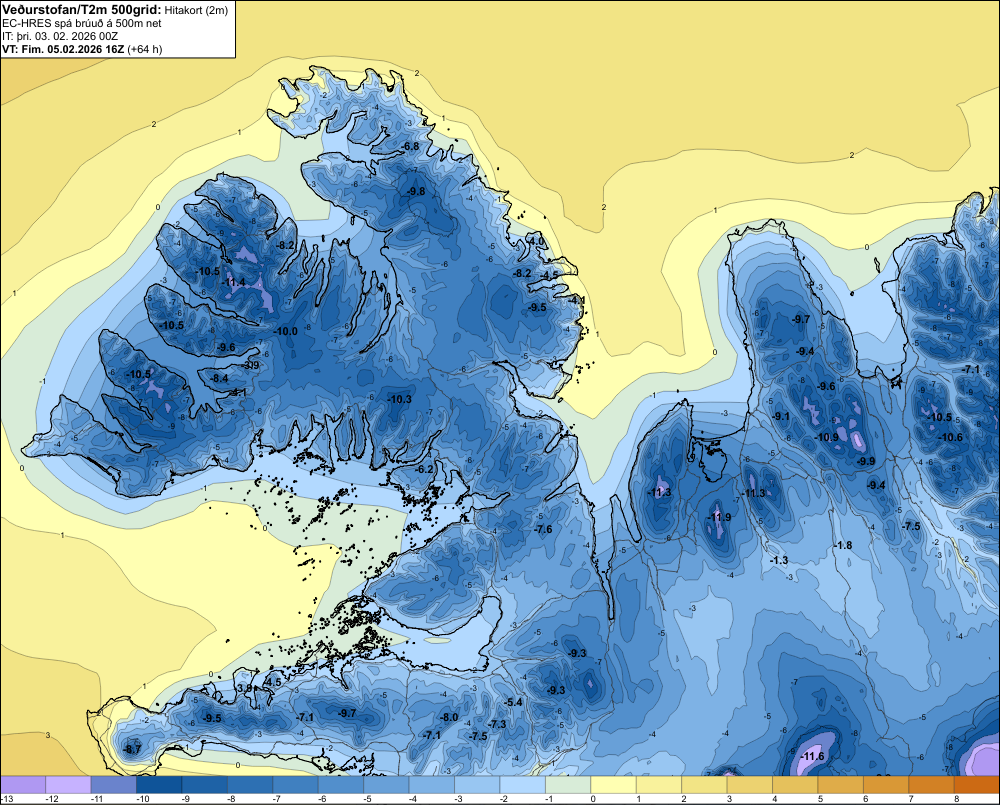This screenshot has height=805, width=1000.
Task: Click the -11.4 temperature value
Action: point(233,283)
